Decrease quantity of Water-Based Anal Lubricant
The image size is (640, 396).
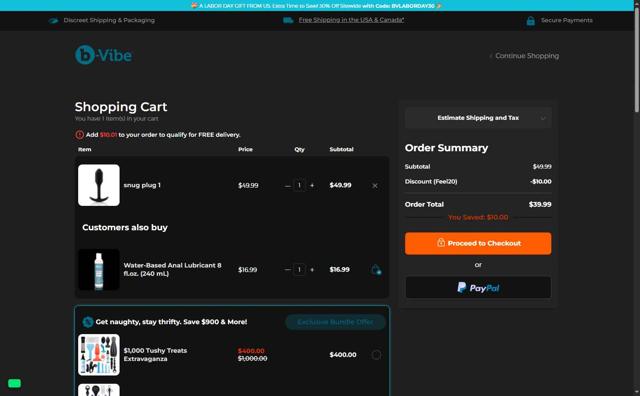pyautogui.click(x=287, y=270)
